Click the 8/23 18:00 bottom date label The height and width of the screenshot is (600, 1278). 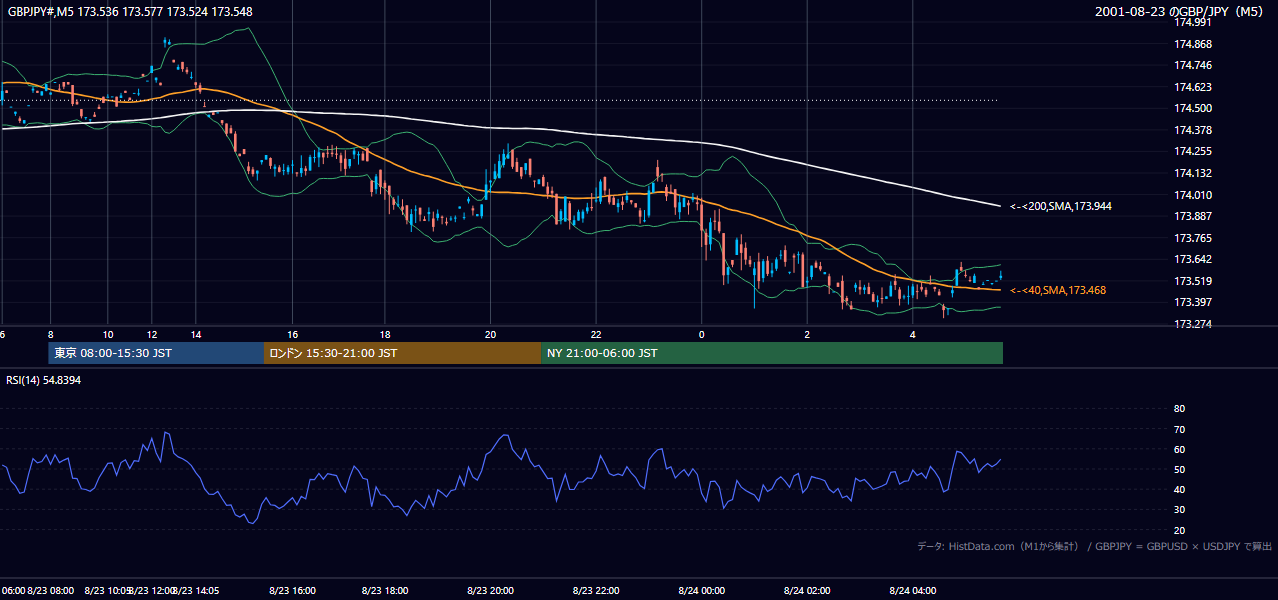pos(383,591)
